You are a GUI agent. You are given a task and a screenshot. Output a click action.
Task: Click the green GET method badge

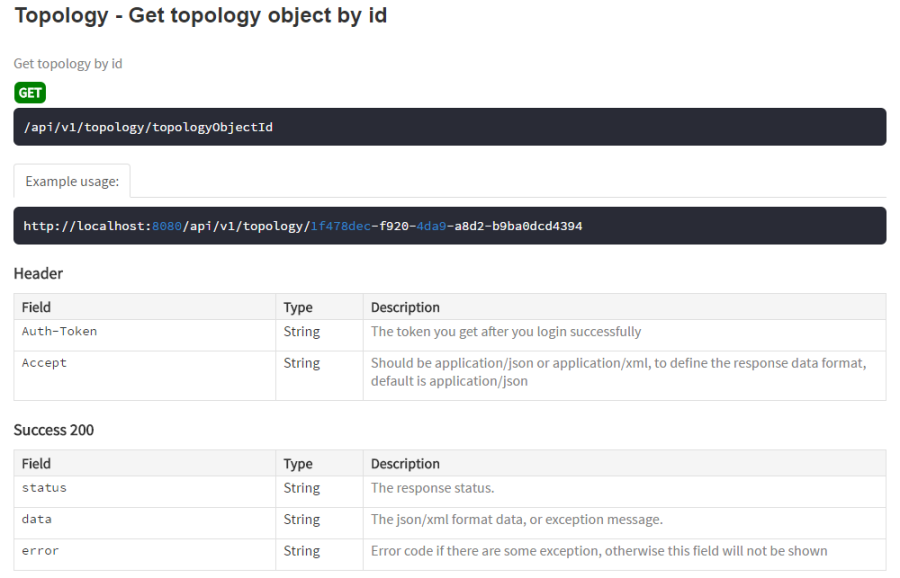point(30,93)
